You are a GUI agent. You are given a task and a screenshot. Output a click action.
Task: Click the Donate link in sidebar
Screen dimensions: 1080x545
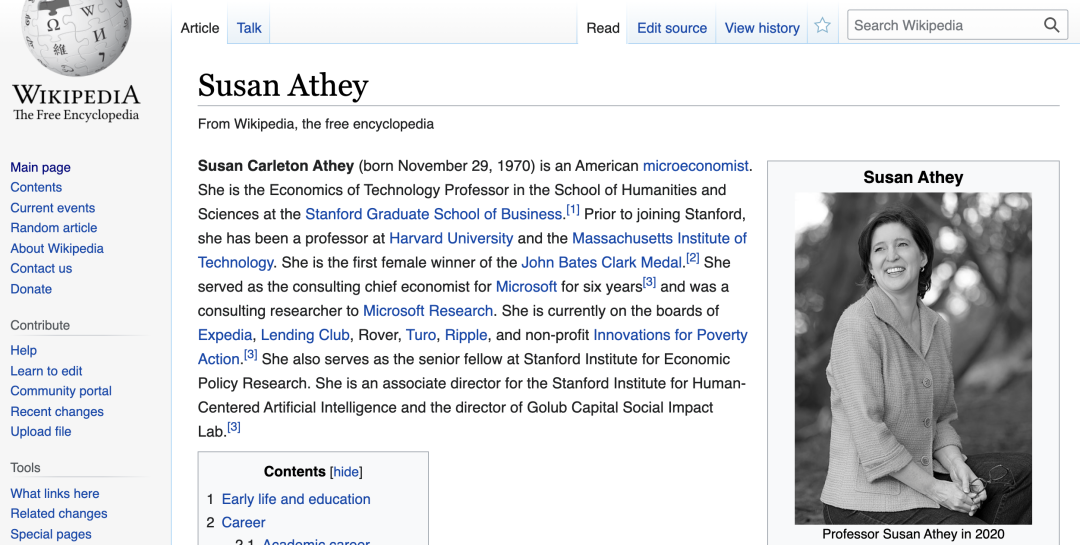tap(31, 289)
